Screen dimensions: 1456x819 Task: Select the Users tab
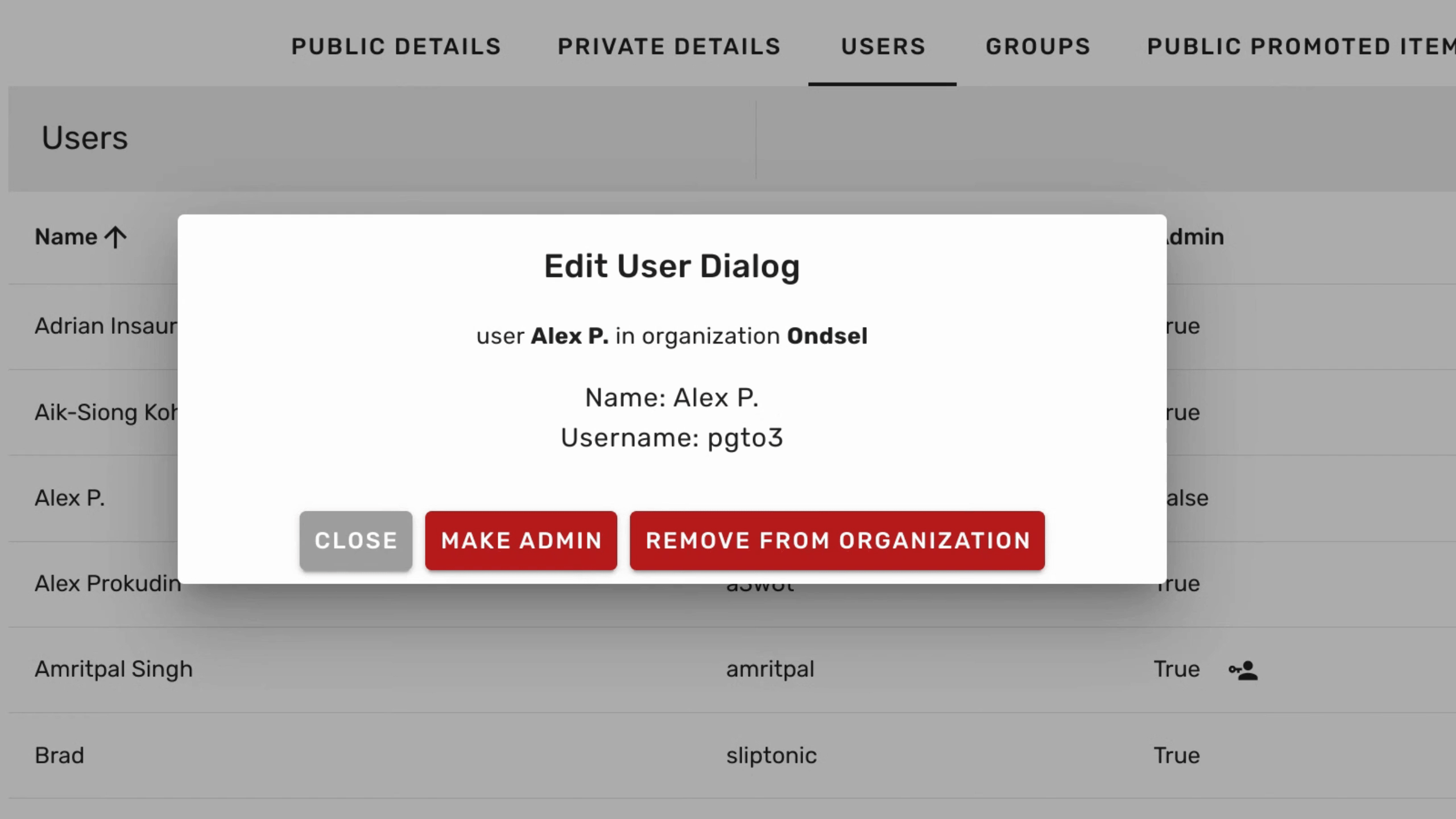883,47
